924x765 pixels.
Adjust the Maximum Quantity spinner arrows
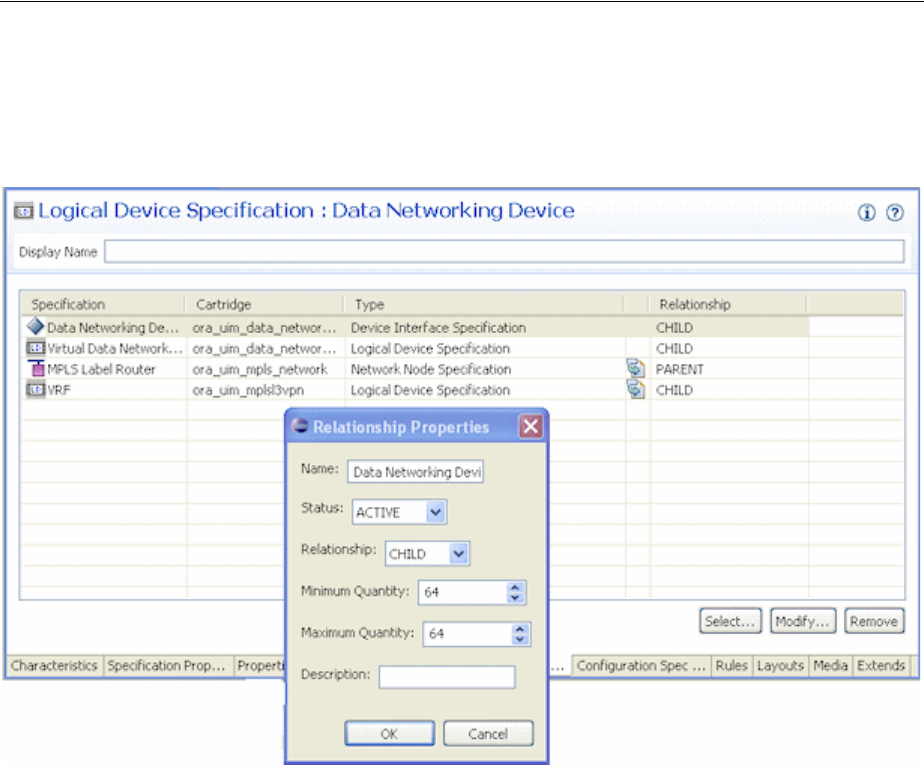518,633
